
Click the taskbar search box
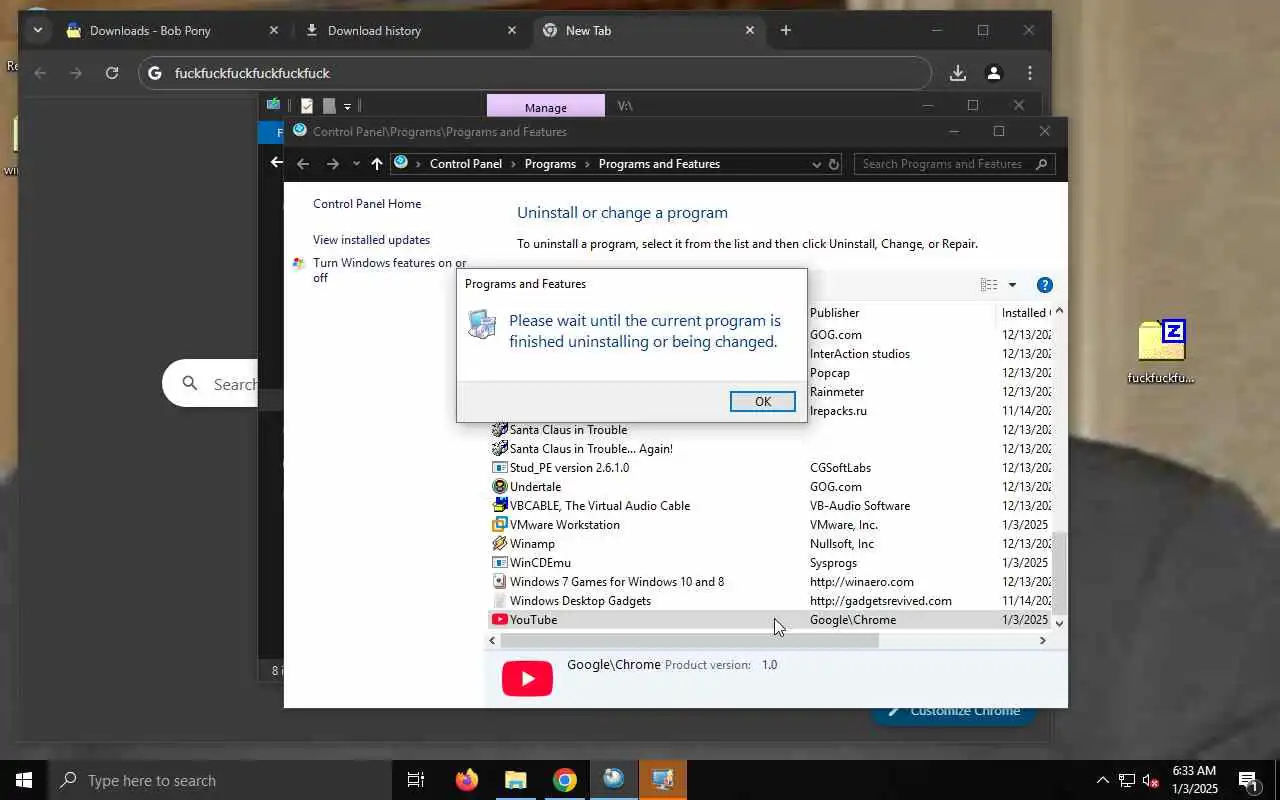tap(221, 780)
